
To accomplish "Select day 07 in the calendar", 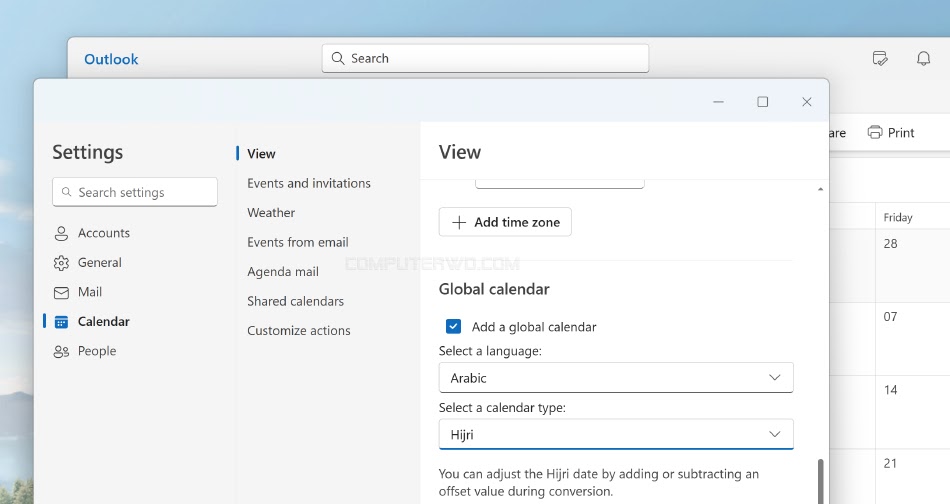I will coord(890,317).
